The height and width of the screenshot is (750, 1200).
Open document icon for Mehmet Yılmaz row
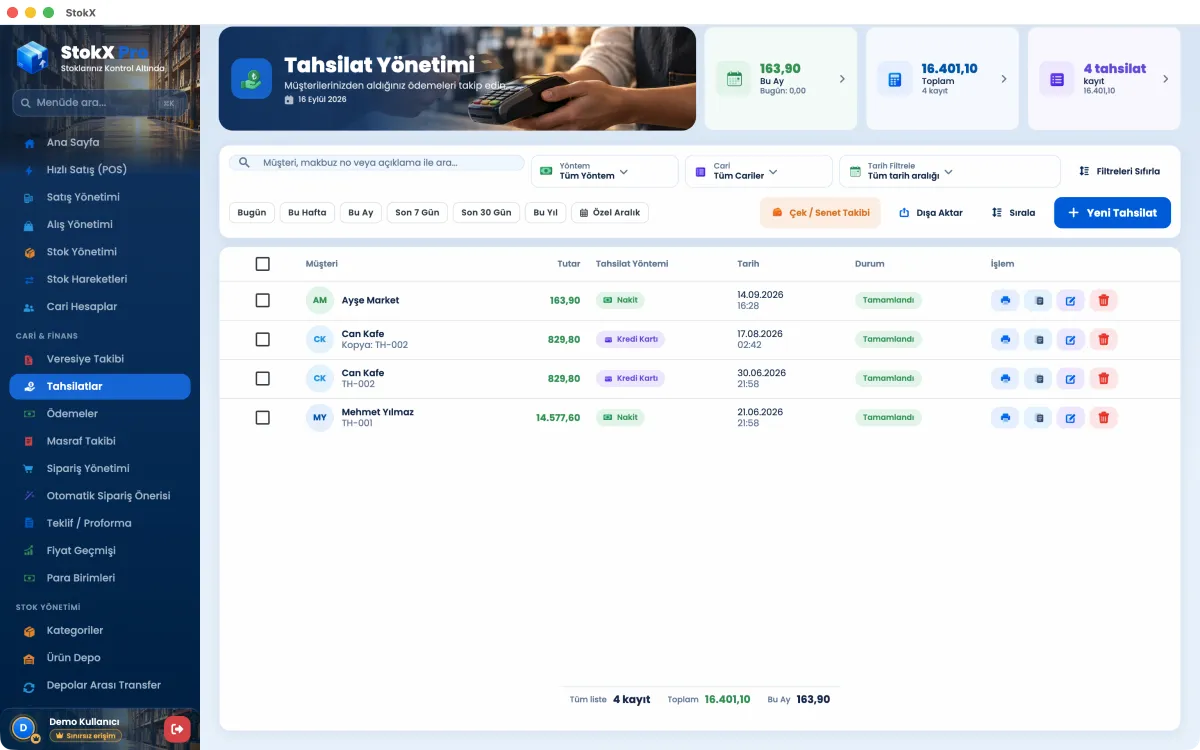[1038, 417]
